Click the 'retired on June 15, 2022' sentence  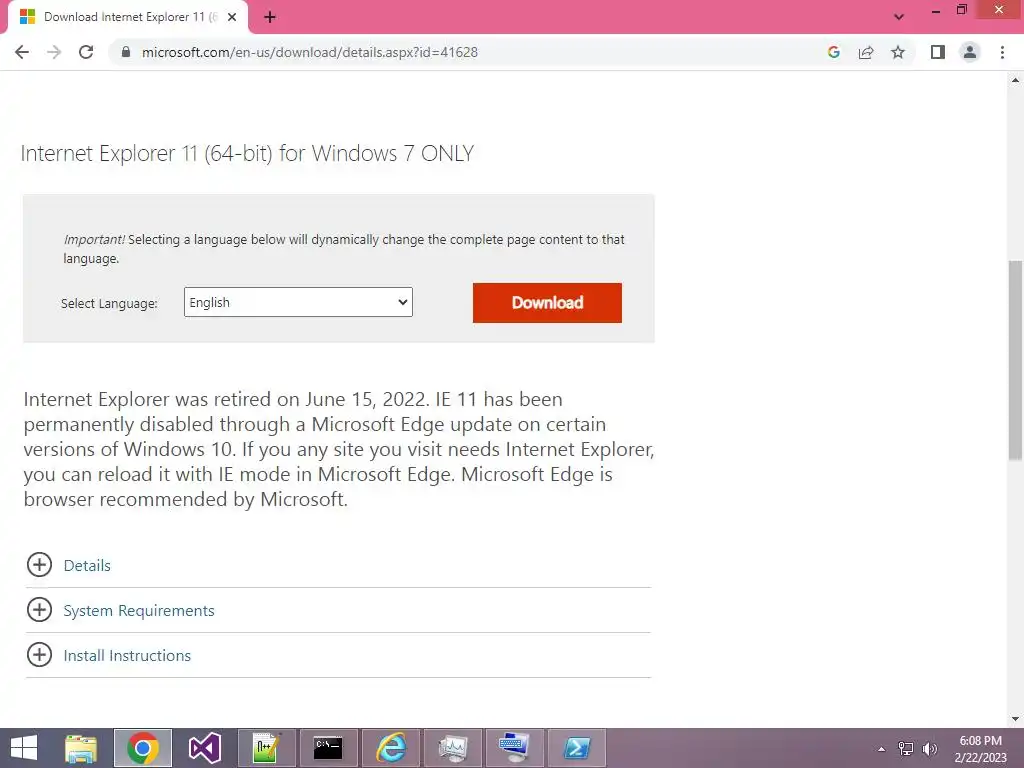click(x=227, y=399)
